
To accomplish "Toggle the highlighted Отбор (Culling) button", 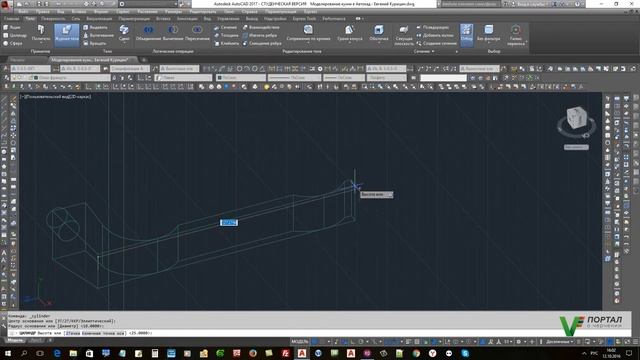I will pos(467,34).
